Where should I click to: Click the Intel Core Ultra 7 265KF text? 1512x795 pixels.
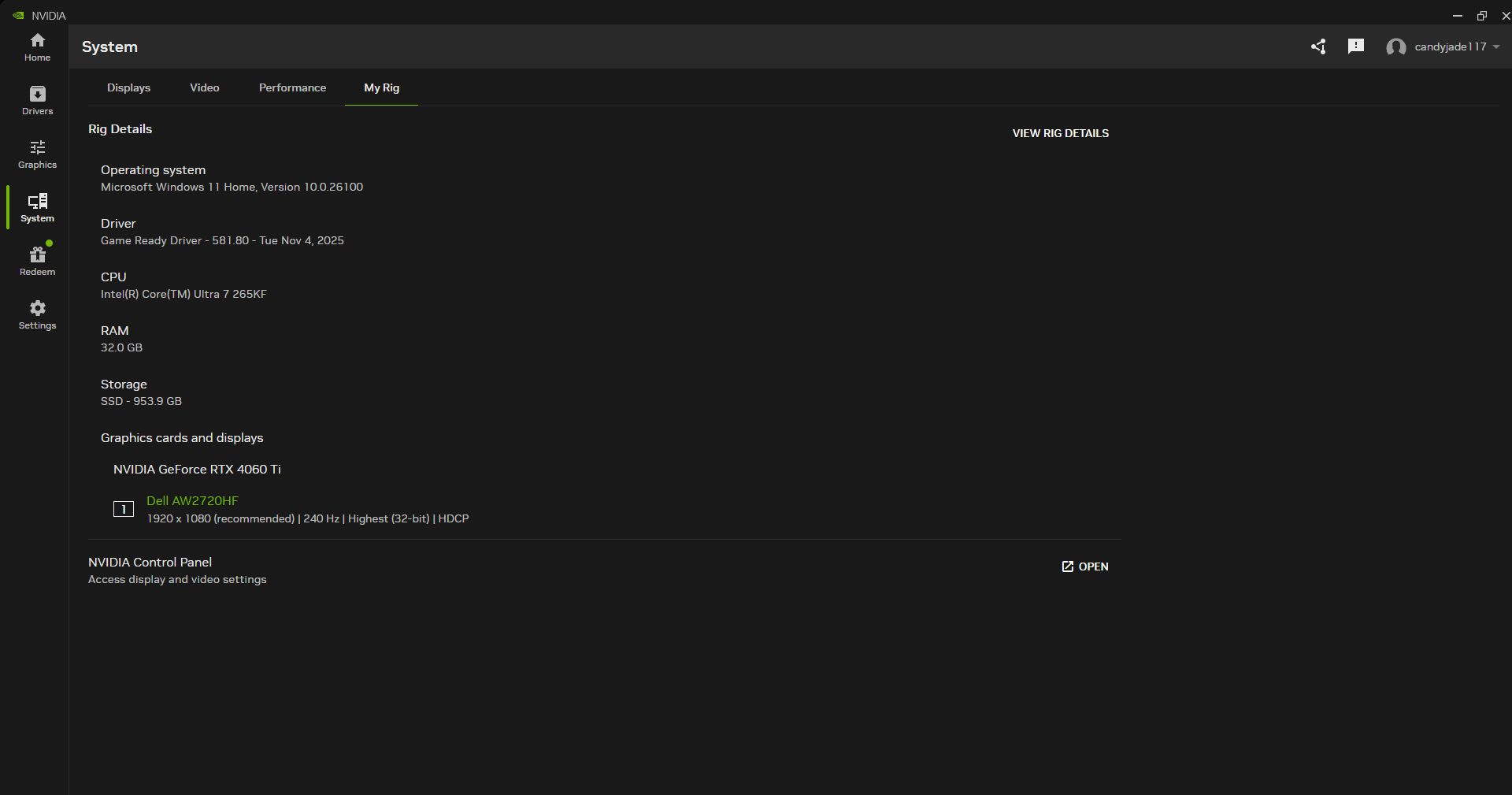coord(183,294)
